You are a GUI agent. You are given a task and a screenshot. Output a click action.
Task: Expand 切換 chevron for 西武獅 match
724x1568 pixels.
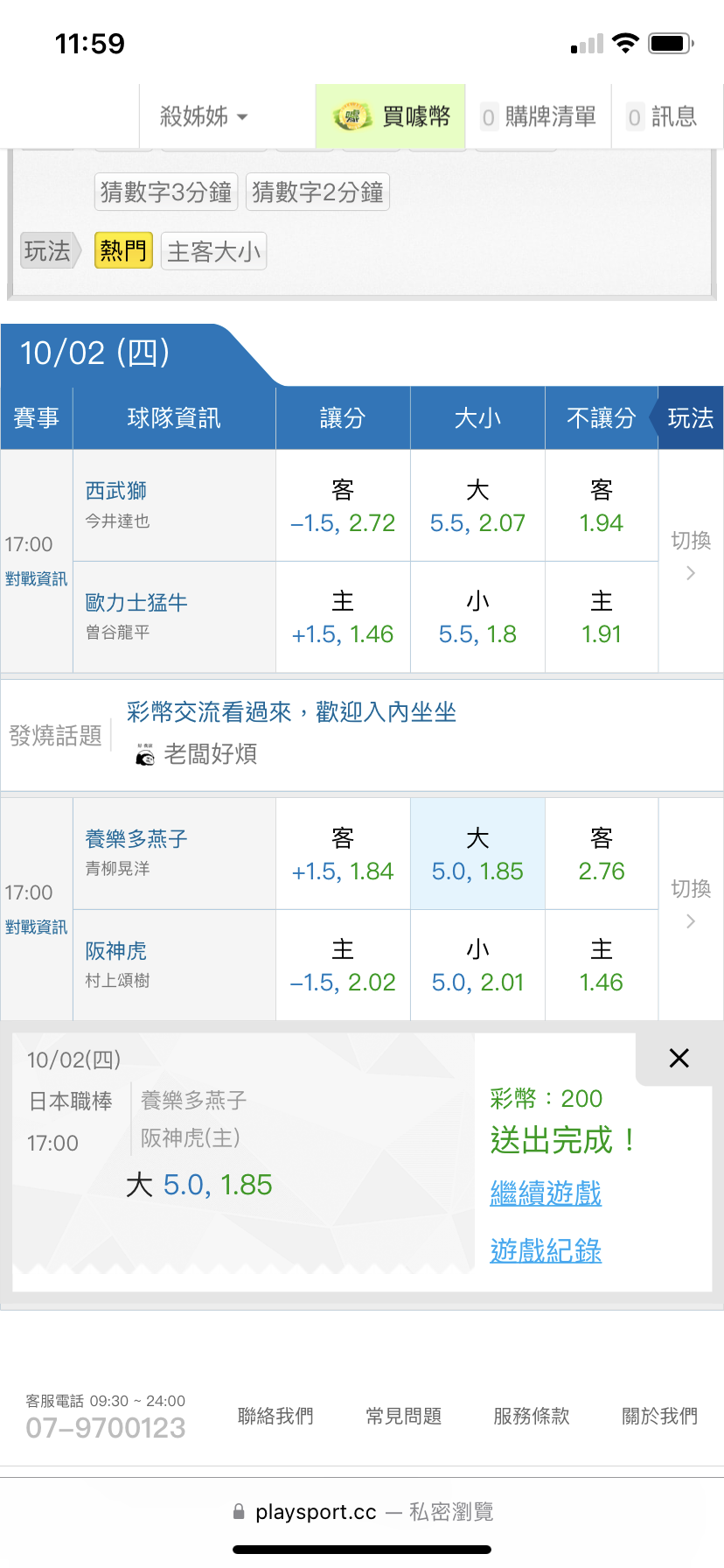point(691,573)
